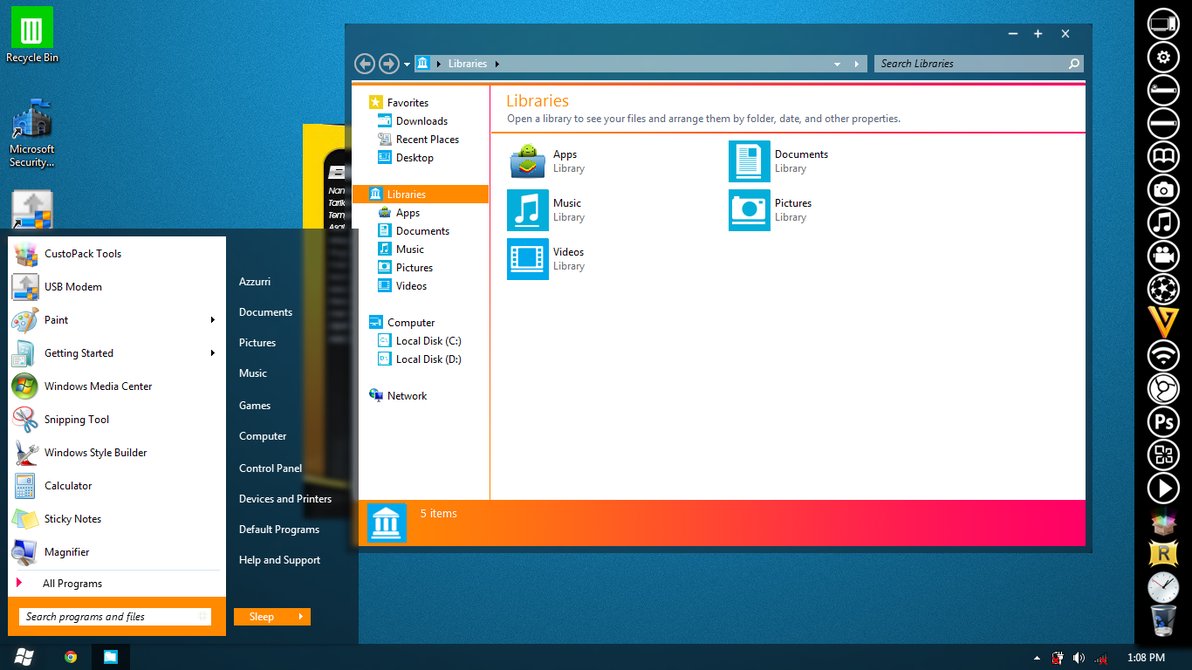Open the Photoshop icon in the right dock

[x=1163, y=422]
